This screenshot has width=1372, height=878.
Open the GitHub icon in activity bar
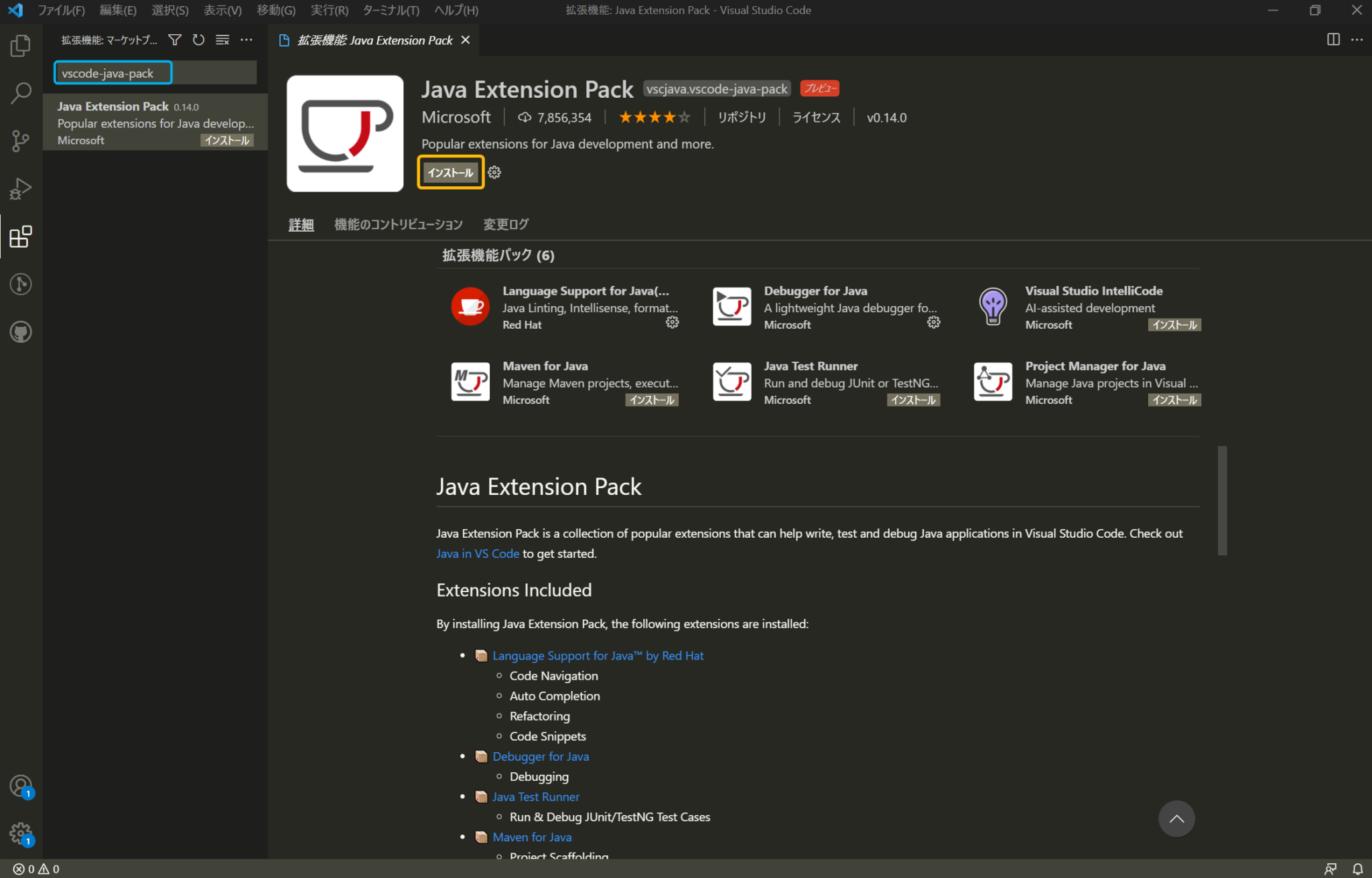pos(21,332)
